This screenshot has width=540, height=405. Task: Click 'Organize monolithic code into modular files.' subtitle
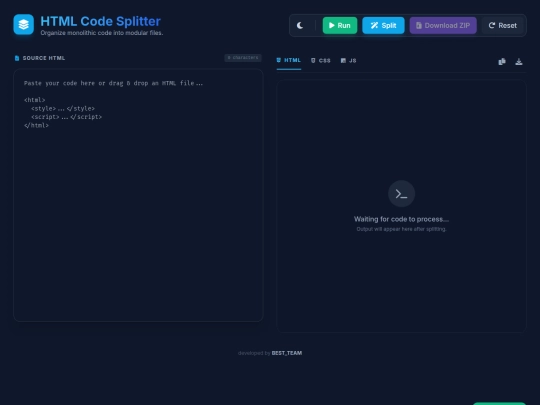102,33
